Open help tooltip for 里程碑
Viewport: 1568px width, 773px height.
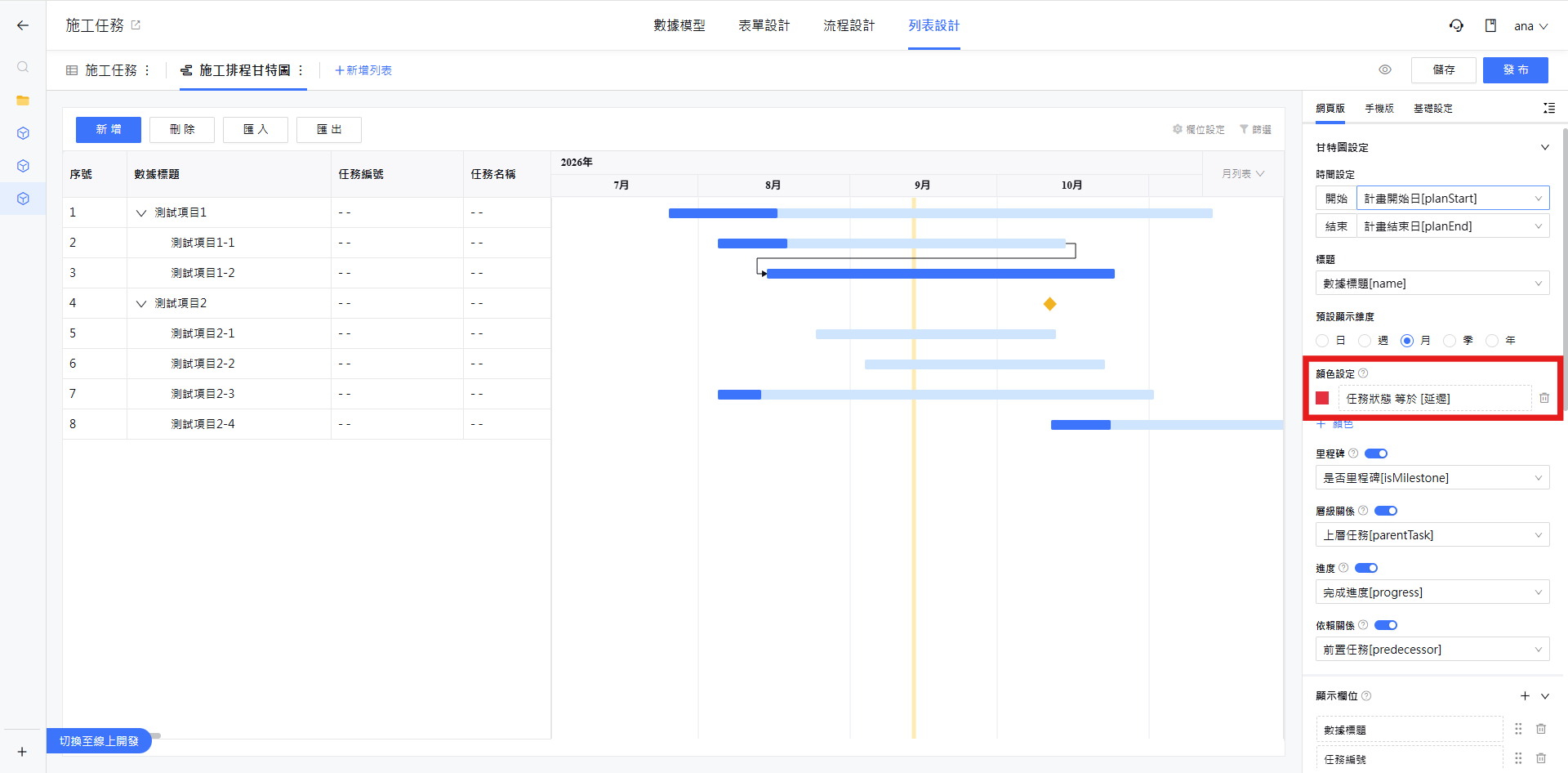[x=1353, y=454]
